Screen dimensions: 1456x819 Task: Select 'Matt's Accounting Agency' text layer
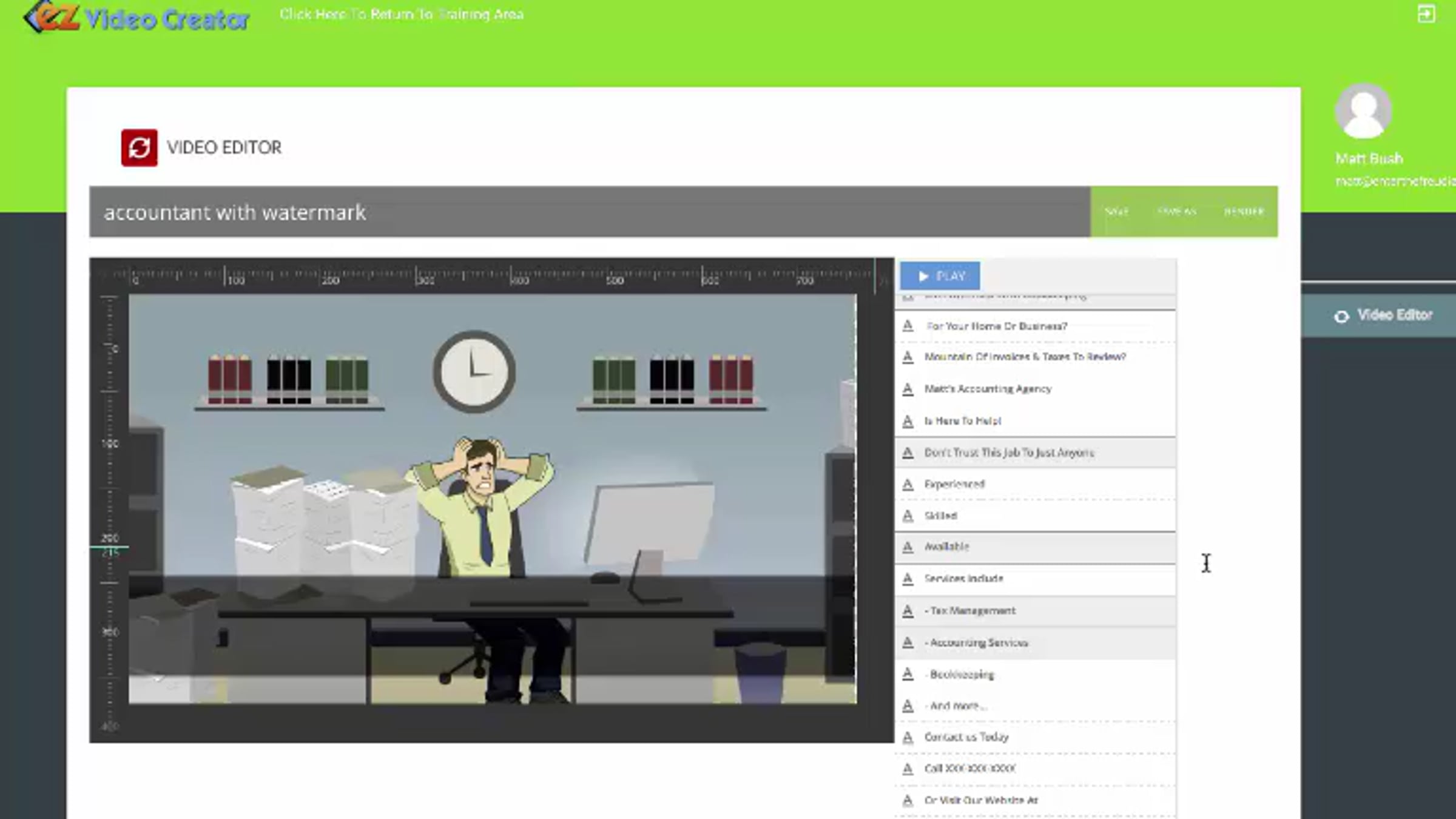point(988,389)
